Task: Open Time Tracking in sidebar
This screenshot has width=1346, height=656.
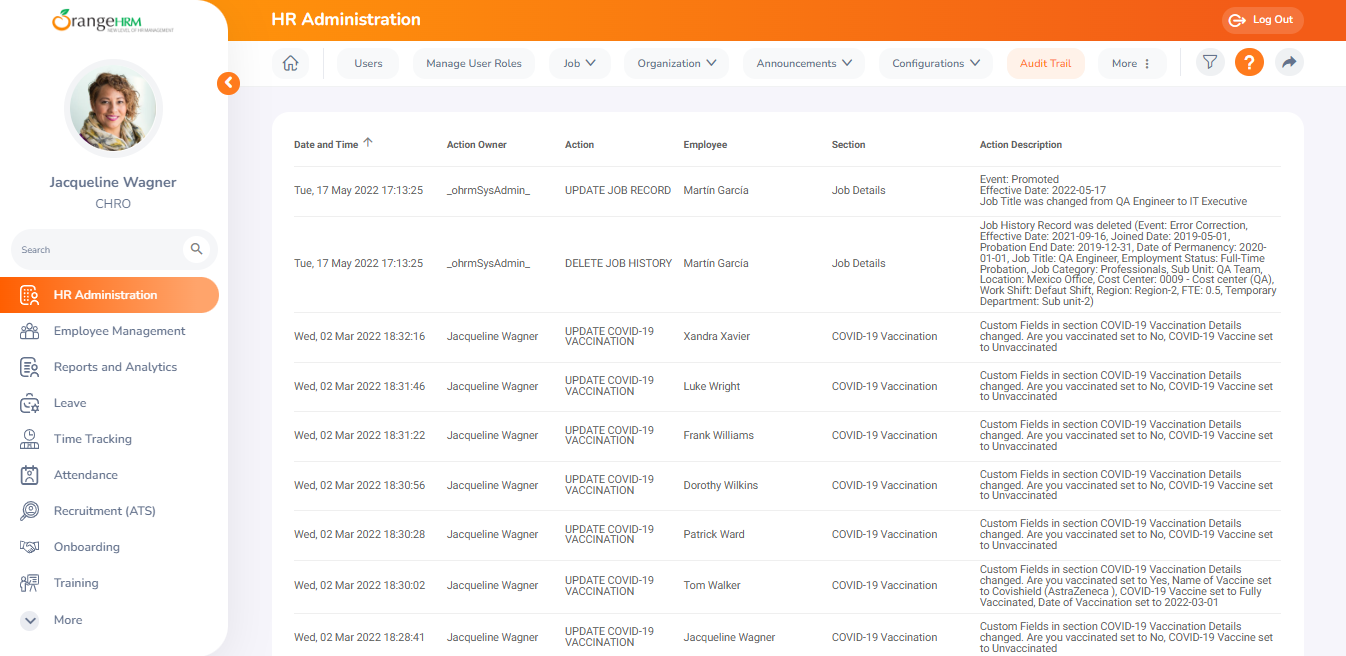Action: point(92,439)
